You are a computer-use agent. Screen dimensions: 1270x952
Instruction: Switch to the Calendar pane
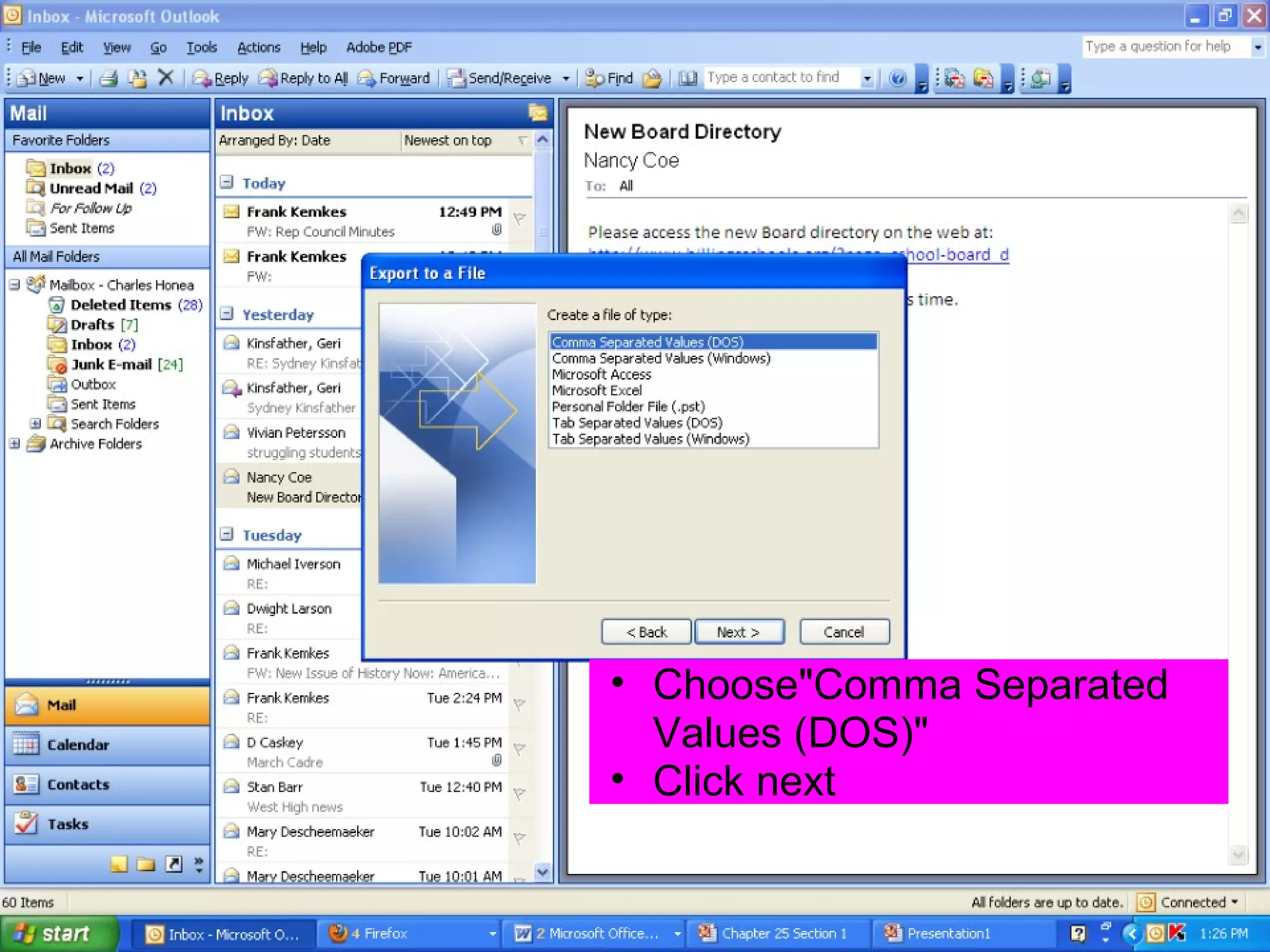pyautogui.click(x=107, y=745)
